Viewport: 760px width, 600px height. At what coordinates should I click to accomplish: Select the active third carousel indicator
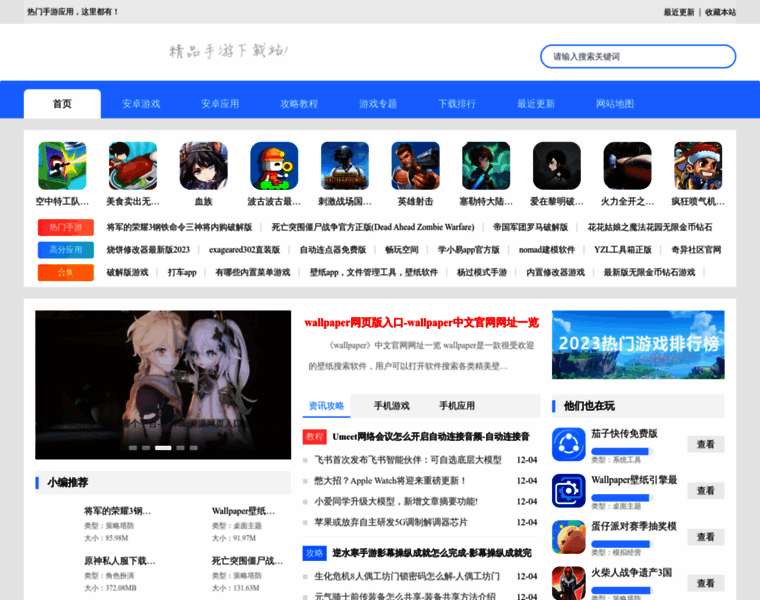(x=163, y=448)
